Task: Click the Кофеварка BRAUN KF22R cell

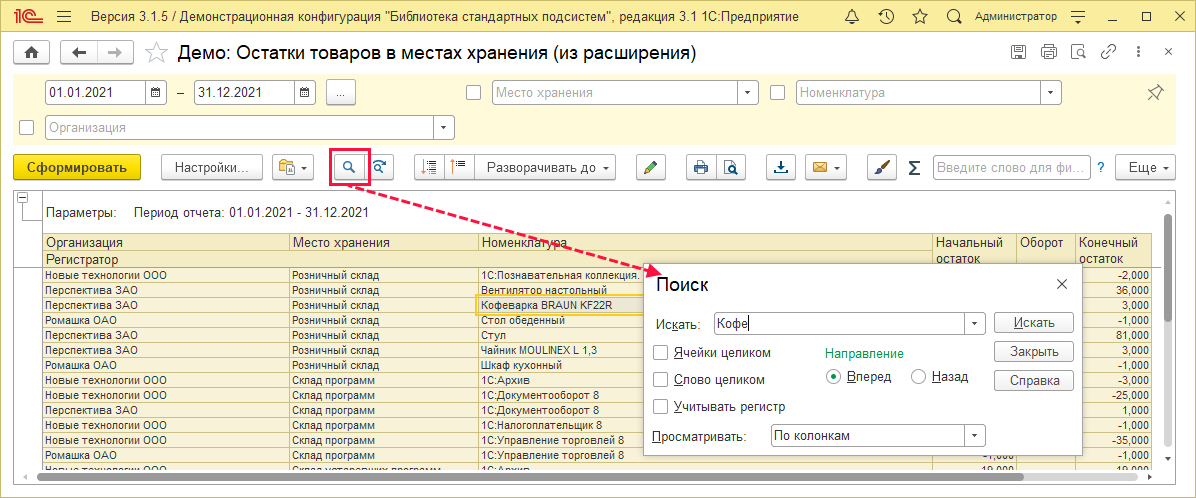Action: click(558, 305)
